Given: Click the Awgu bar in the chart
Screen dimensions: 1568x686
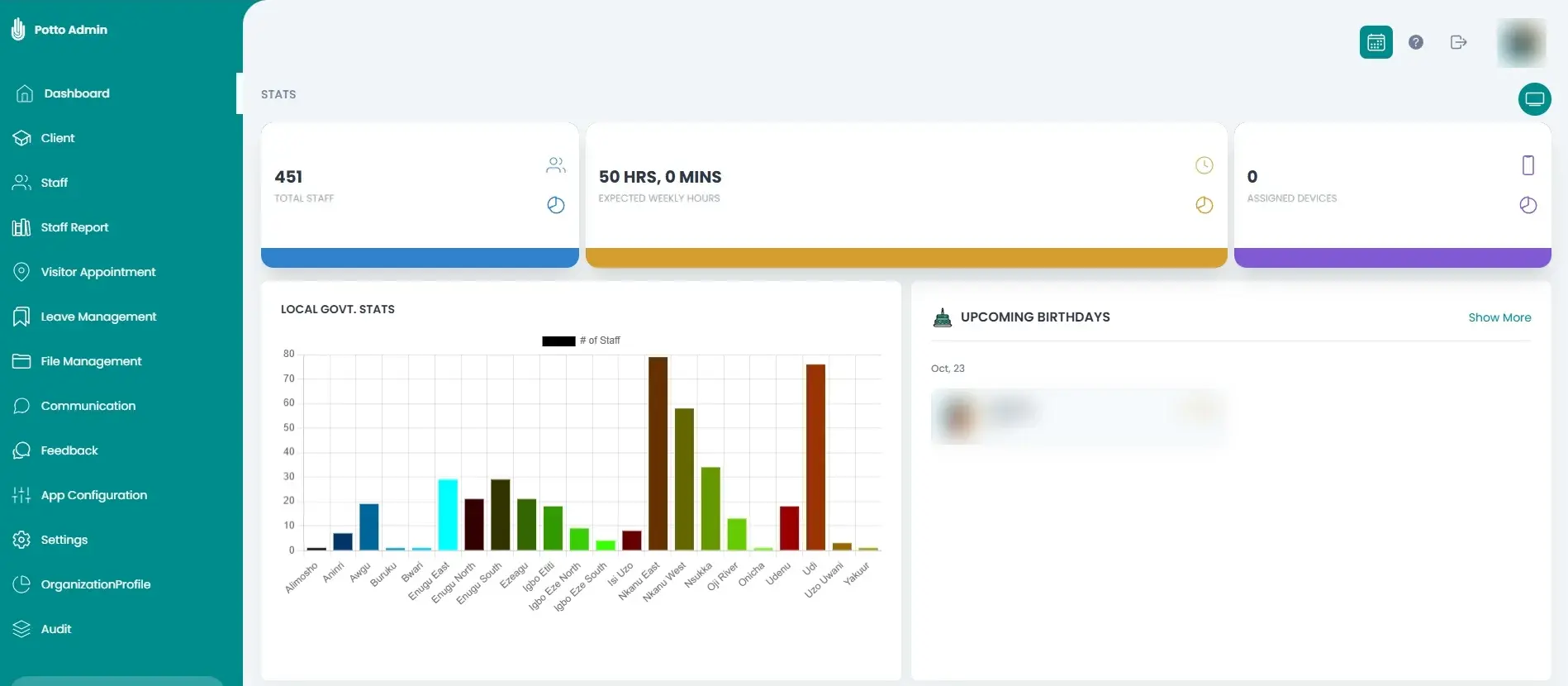Looking at the screenshot, I should click(368, 526).
